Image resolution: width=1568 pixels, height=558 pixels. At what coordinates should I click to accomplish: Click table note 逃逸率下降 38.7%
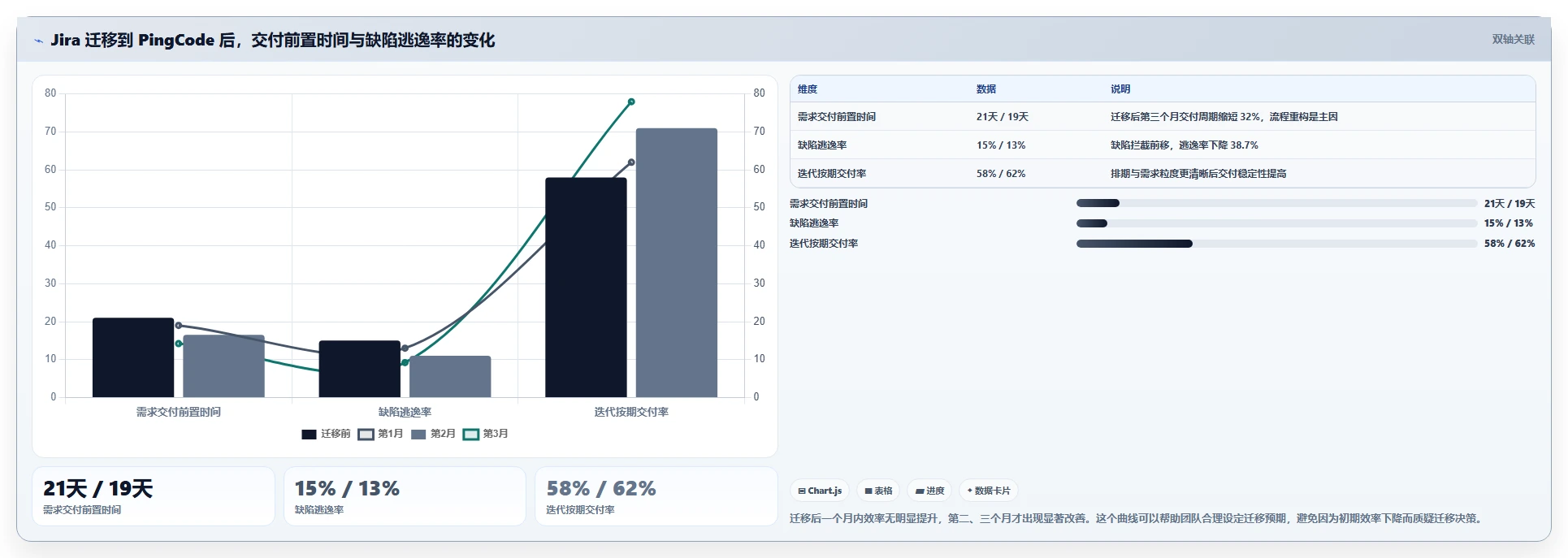(1185, 145)
